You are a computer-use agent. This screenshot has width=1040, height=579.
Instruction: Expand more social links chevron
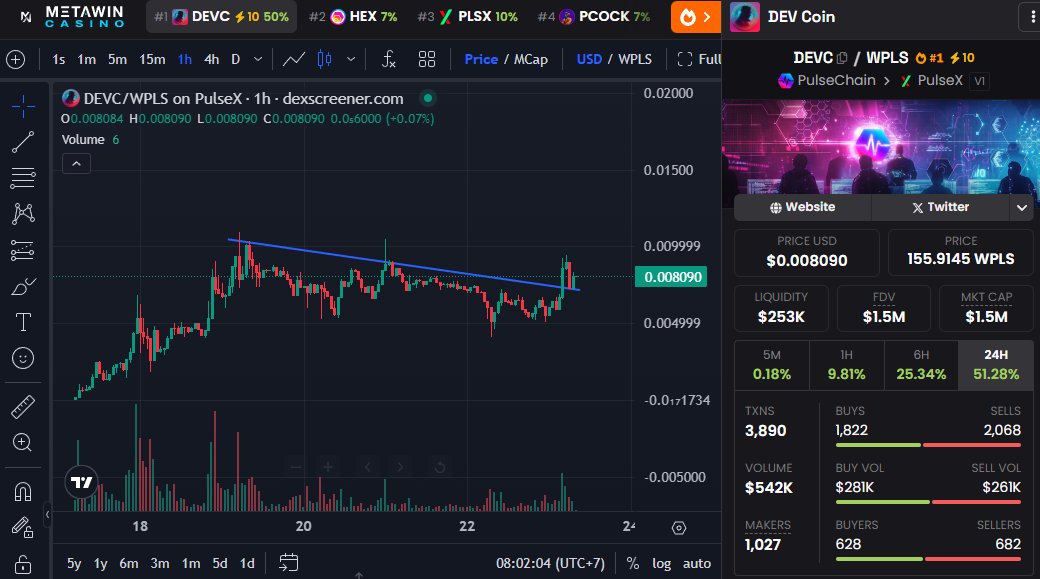(1022, 208)
